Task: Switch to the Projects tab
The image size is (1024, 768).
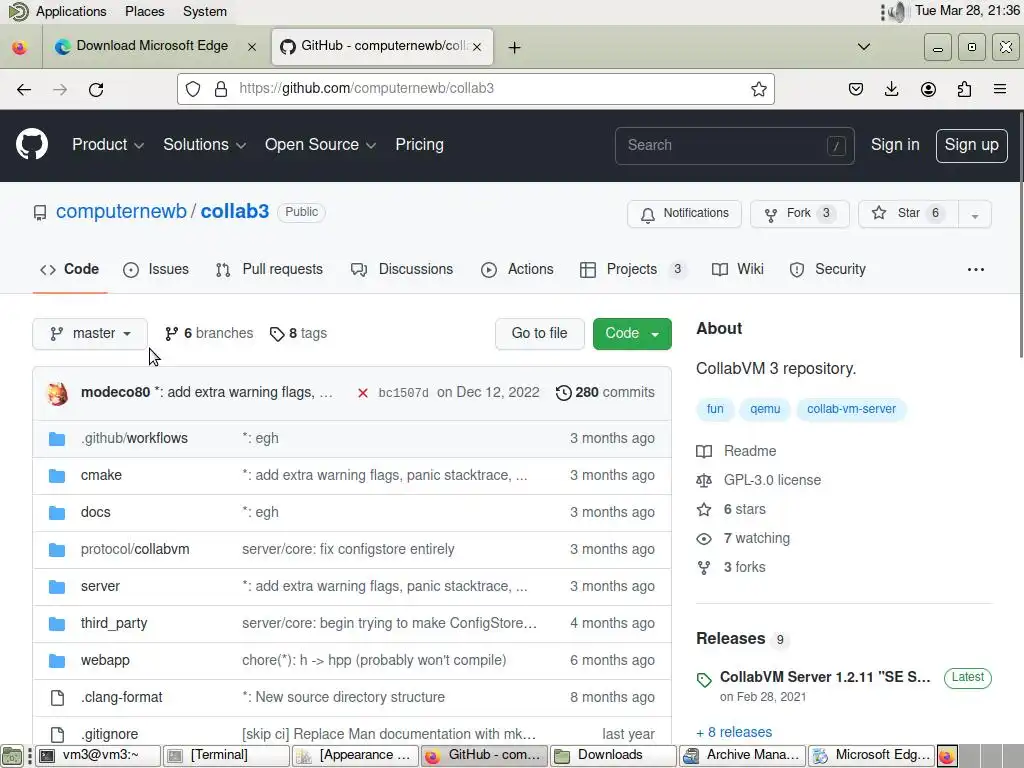Action: tap(632, 270)
